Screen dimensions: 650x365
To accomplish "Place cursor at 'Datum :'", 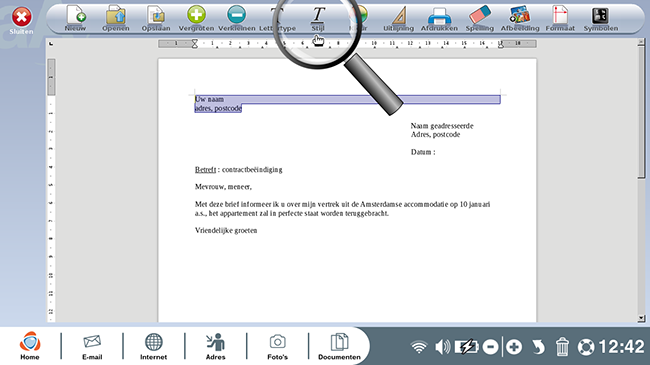I will click(423, 152).
